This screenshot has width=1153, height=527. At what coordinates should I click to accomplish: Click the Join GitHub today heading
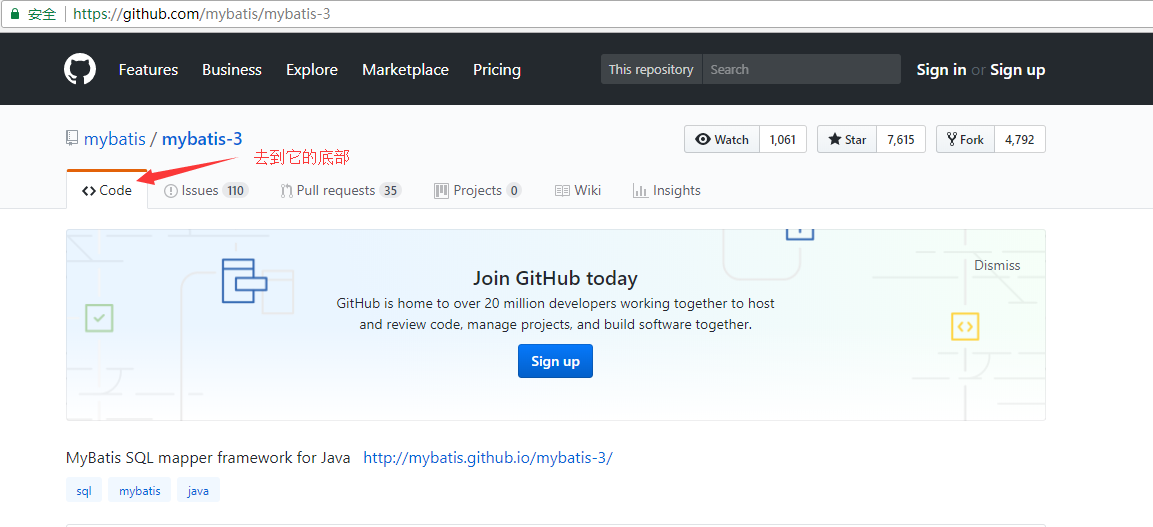pyautogui.click(x=555, y=279)
